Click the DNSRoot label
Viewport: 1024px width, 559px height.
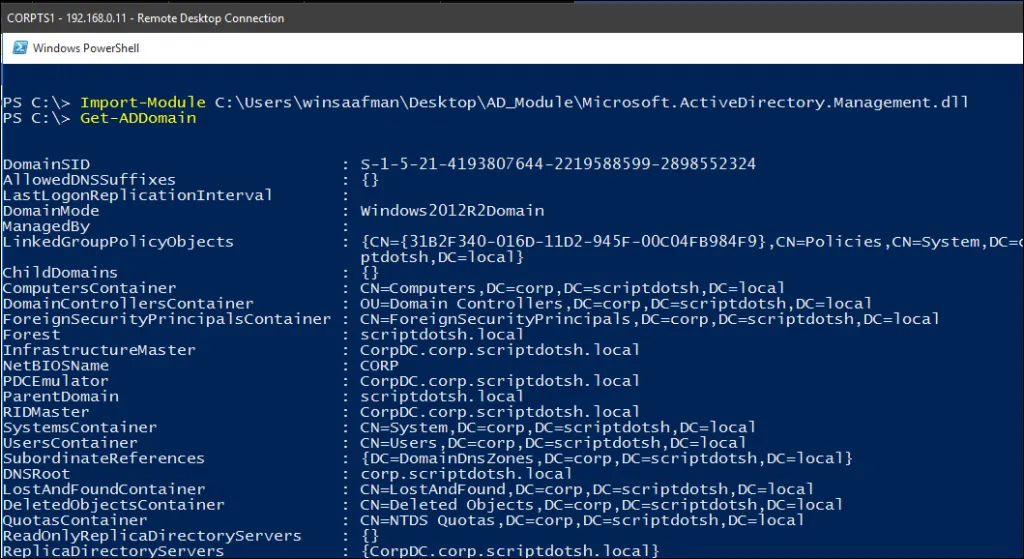pyautogui.click(x=36, y=474)
